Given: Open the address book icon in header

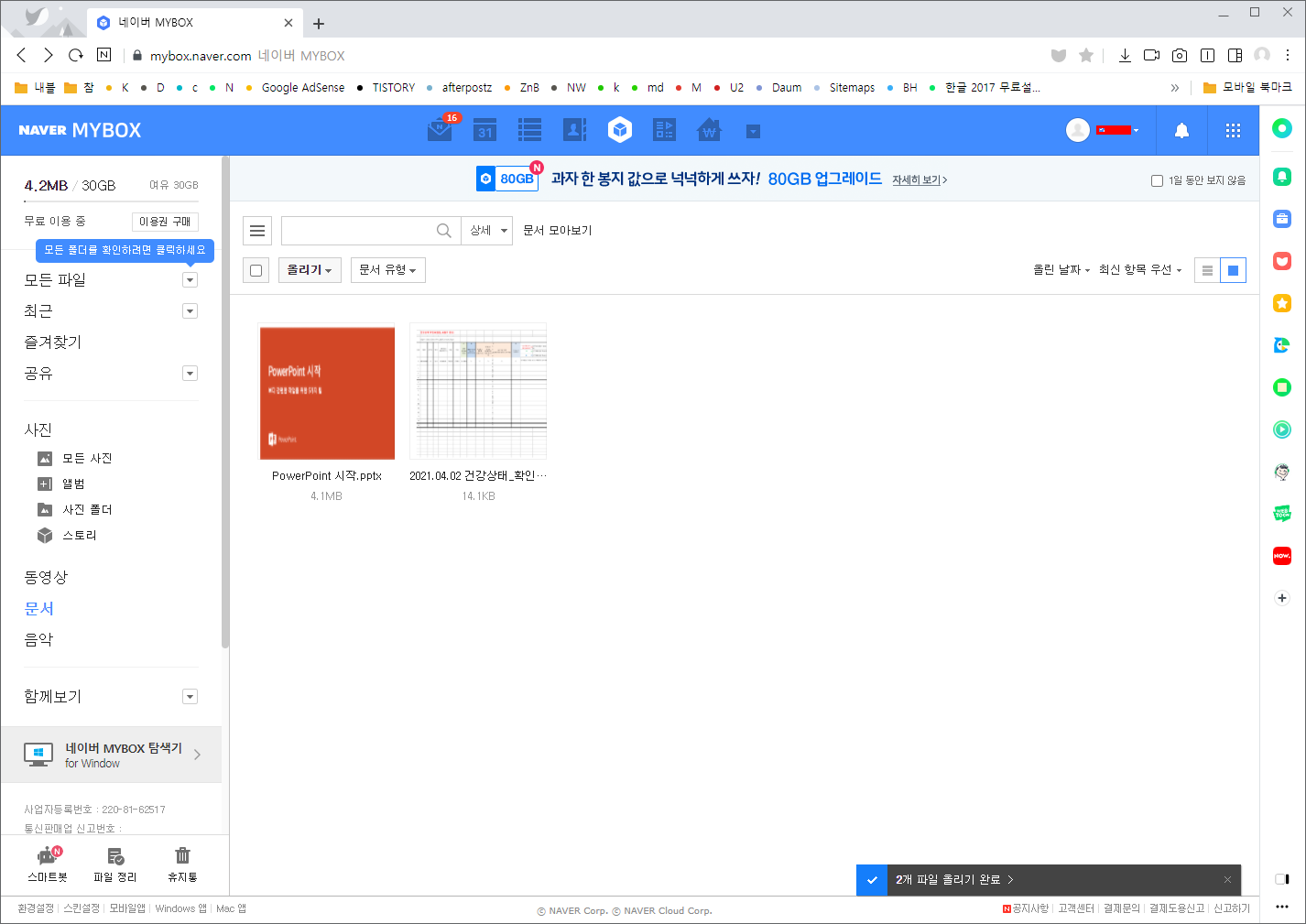Looking at the screenshot, I should click(574, 130).
